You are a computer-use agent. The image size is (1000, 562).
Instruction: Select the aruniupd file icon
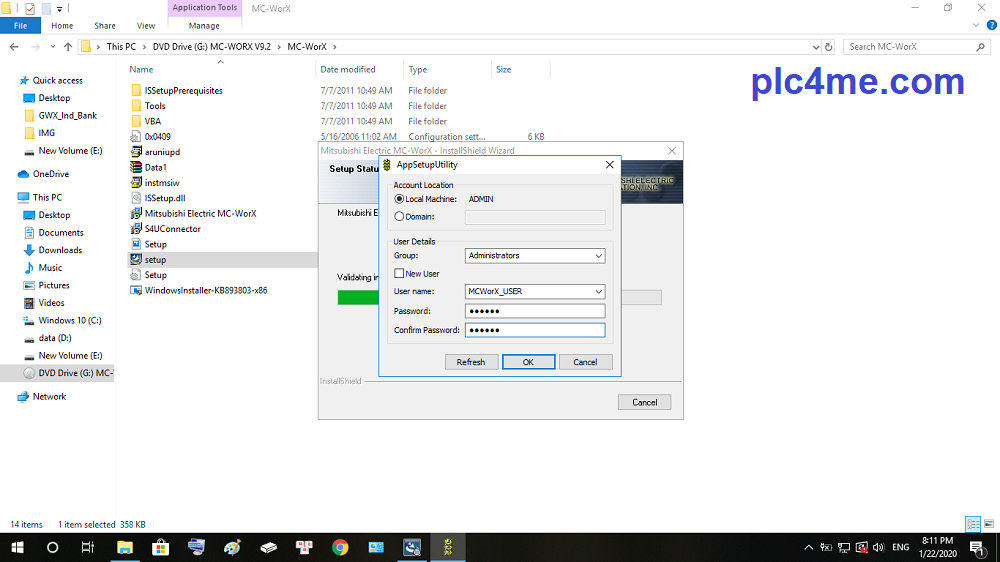tap(136, 152)
